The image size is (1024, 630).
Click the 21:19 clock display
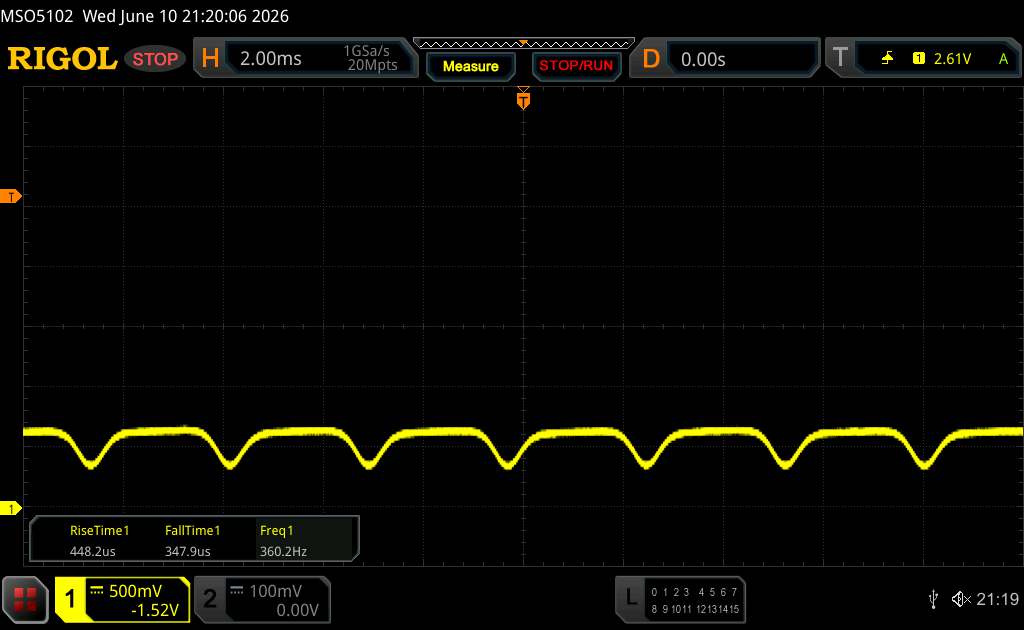pos(997,599)
